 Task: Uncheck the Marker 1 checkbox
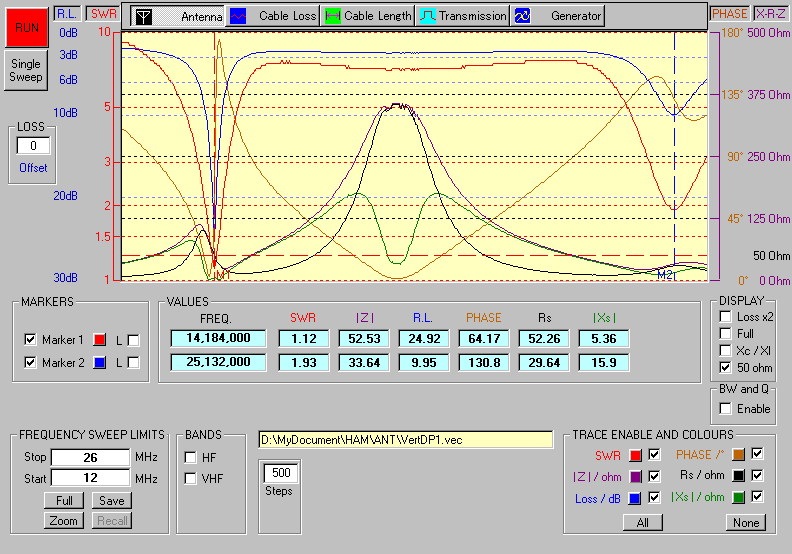[x=30, y=340]
